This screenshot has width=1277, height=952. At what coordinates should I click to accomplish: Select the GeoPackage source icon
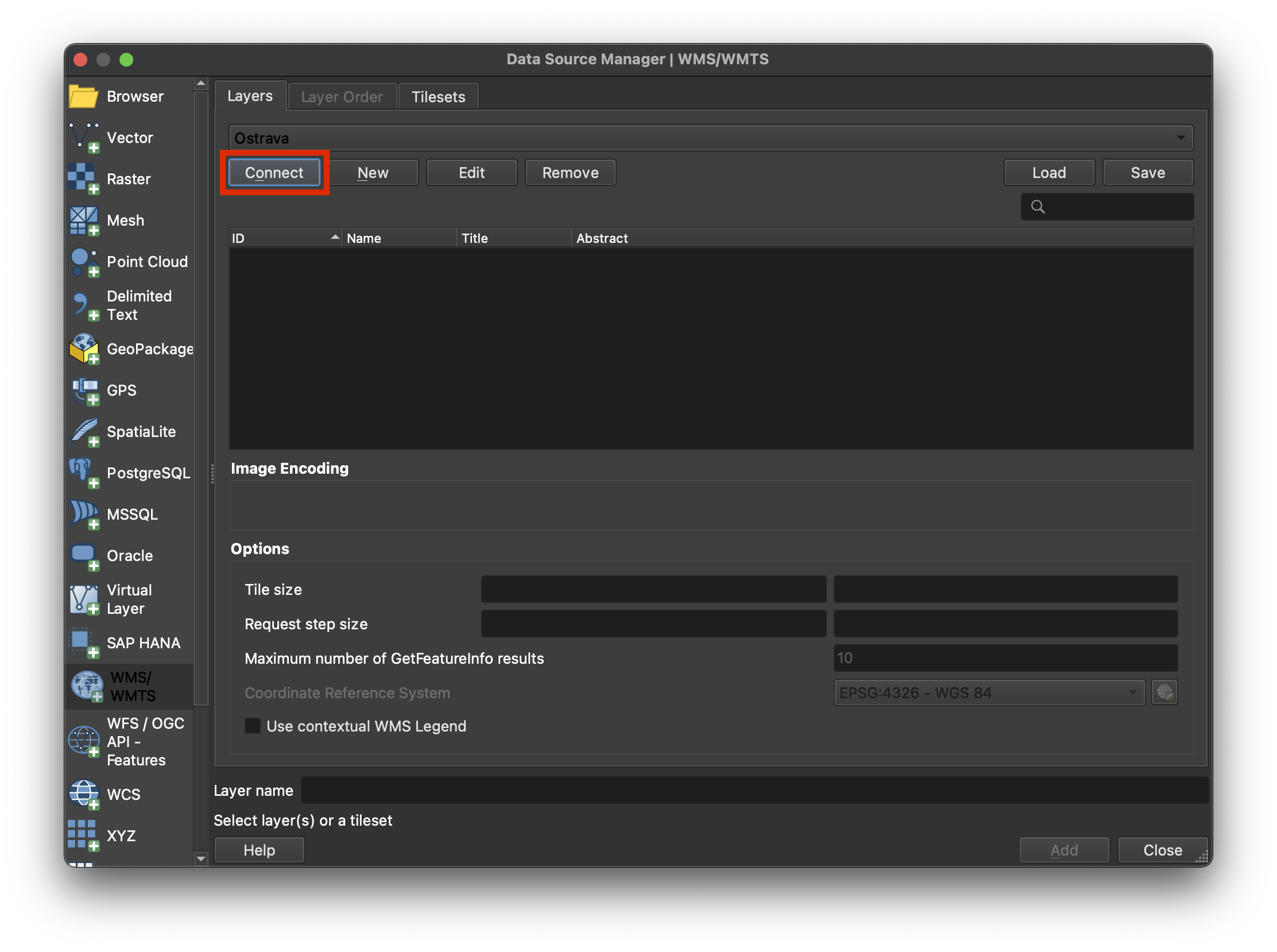pos(84,349)
